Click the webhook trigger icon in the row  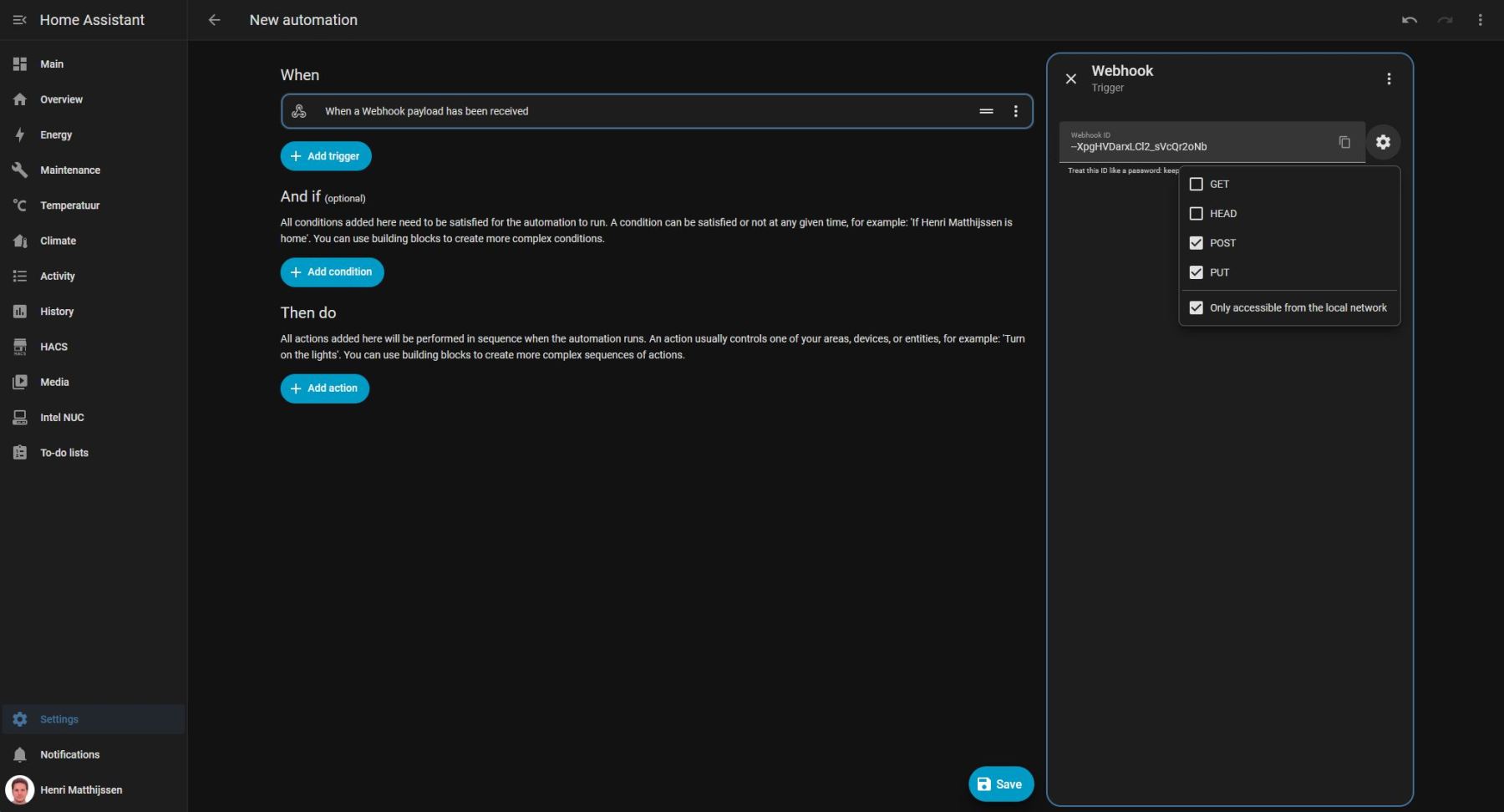[299, 111]
